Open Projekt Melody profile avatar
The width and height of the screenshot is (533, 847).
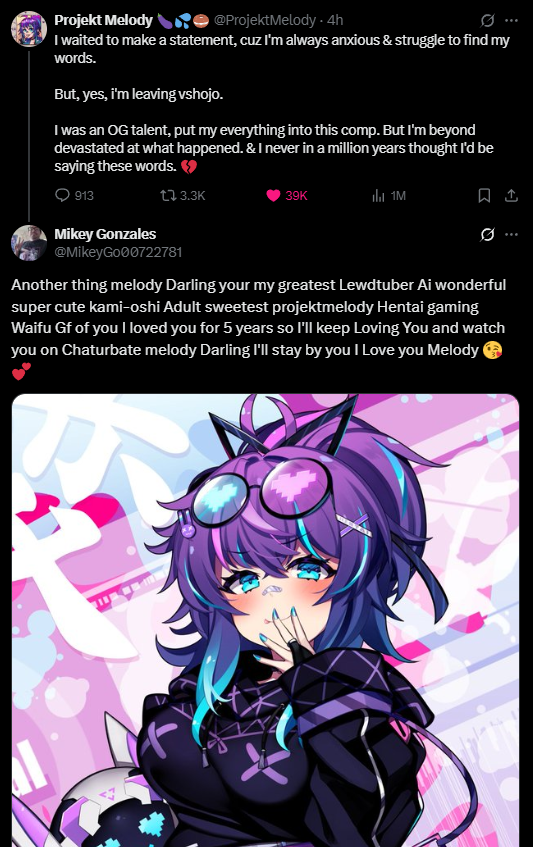coord(29,29)
